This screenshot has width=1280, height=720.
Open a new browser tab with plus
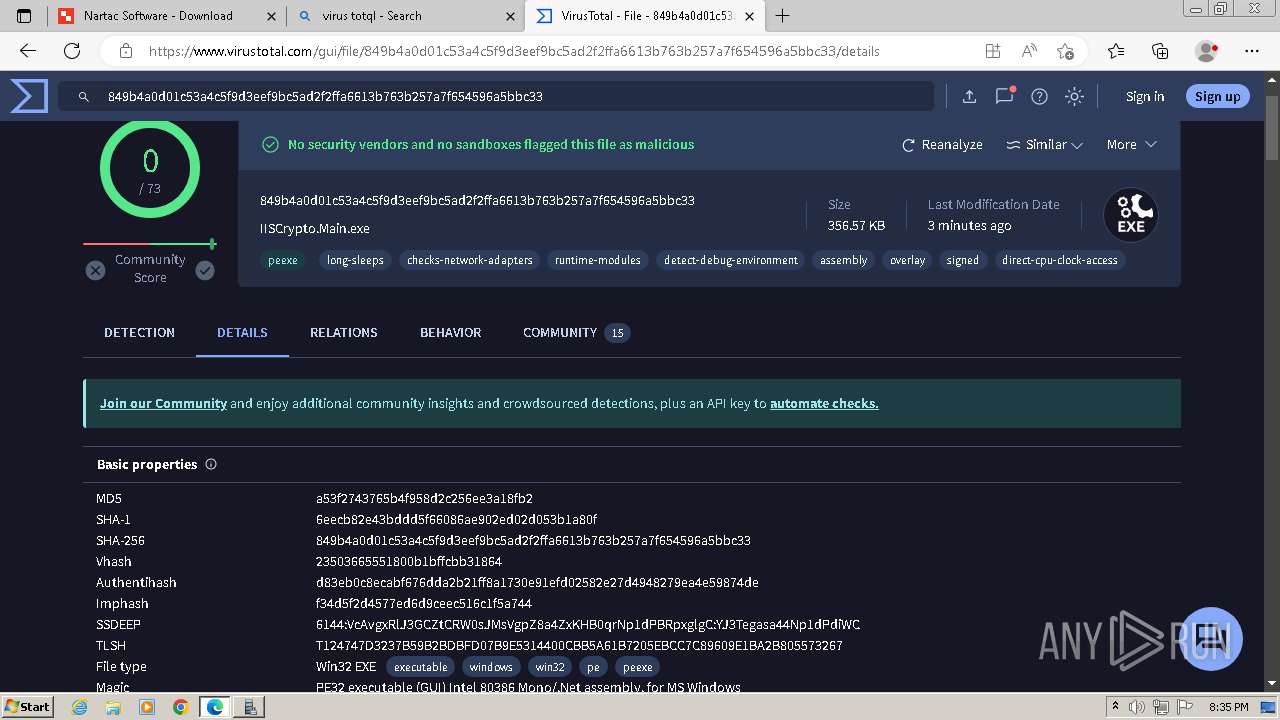pyautogui.click(x=782, y=16)
